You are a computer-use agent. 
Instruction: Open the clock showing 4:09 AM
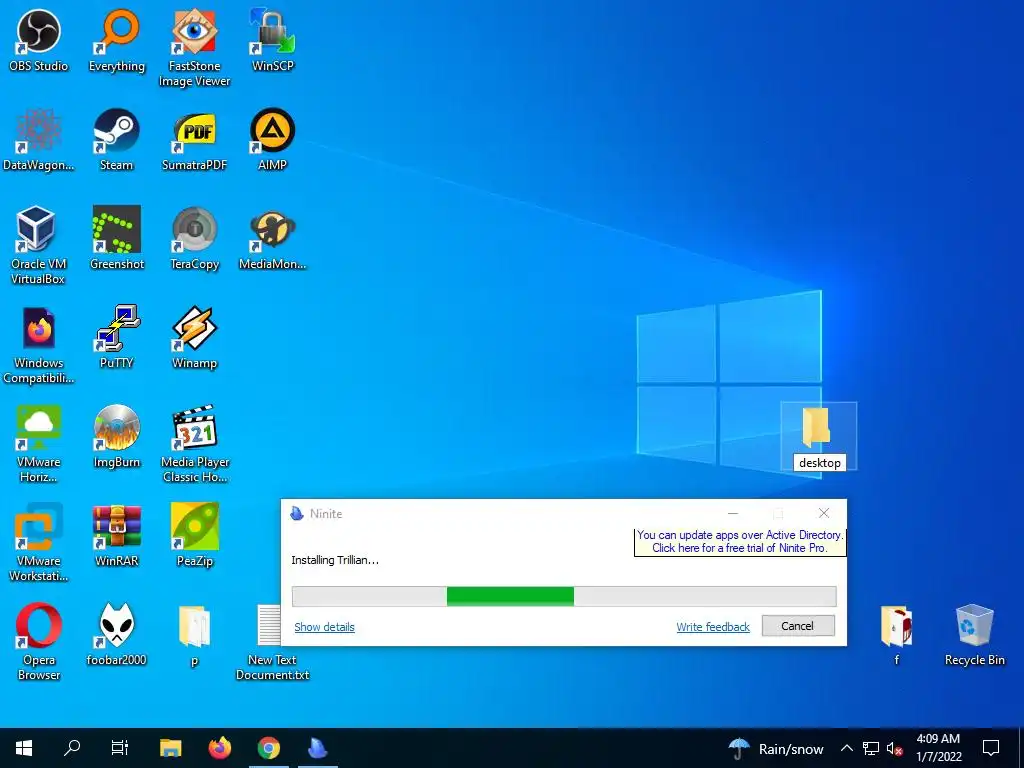tap(939, 748)
